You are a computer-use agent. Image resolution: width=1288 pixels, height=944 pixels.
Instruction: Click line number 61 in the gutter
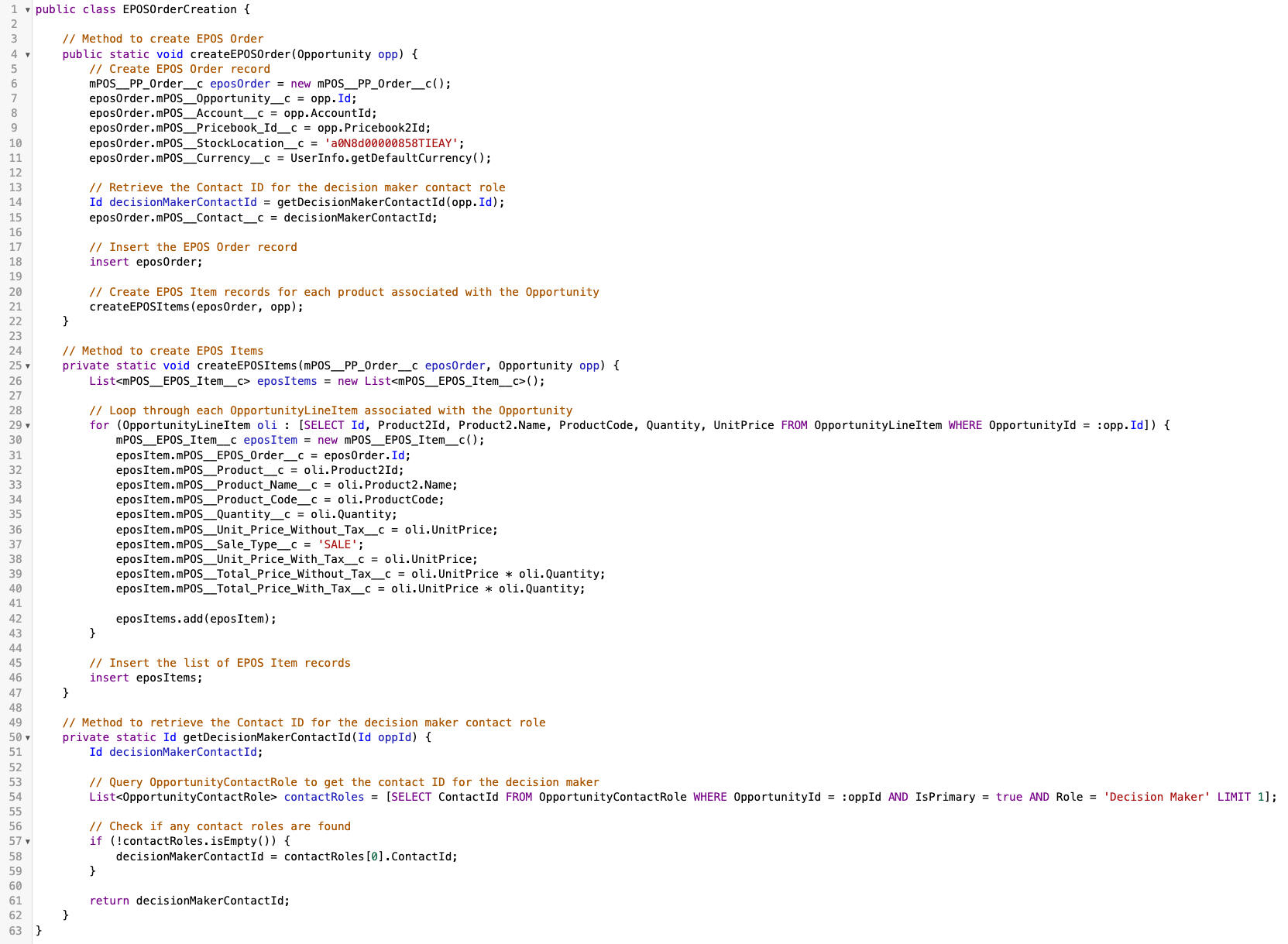click(x=15, y=901)
